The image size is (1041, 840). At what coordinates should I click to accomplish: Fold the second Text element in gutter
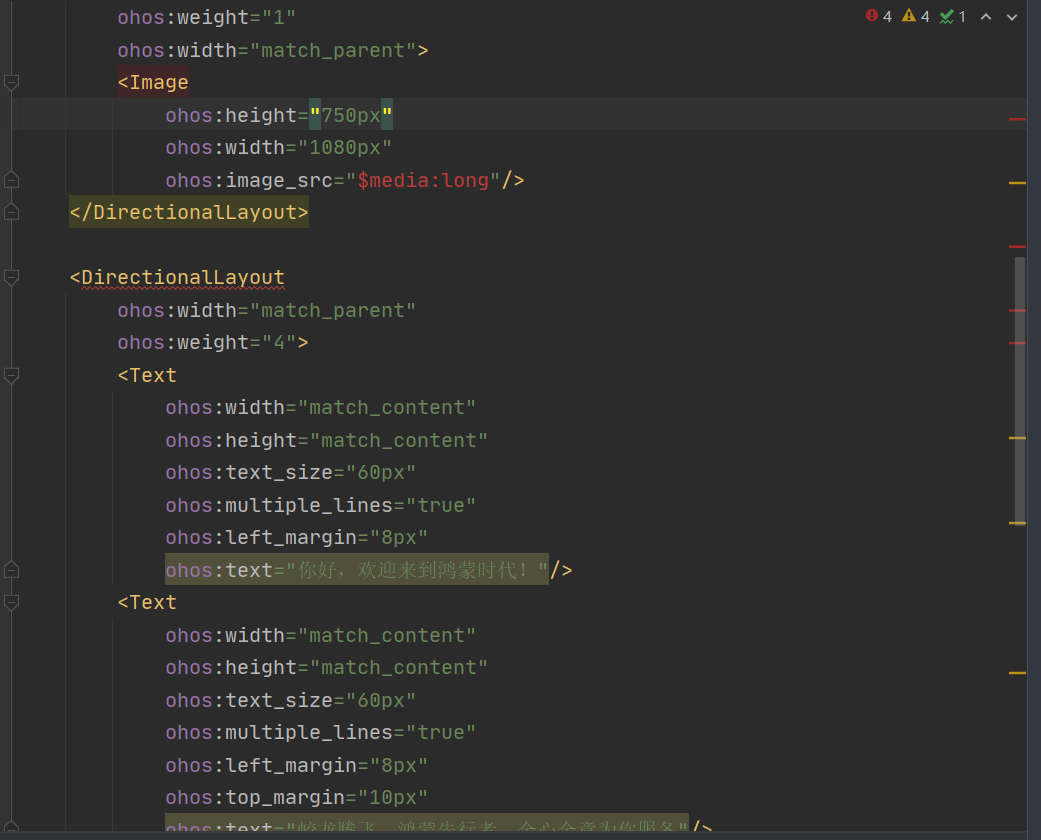tap(11, 603)
